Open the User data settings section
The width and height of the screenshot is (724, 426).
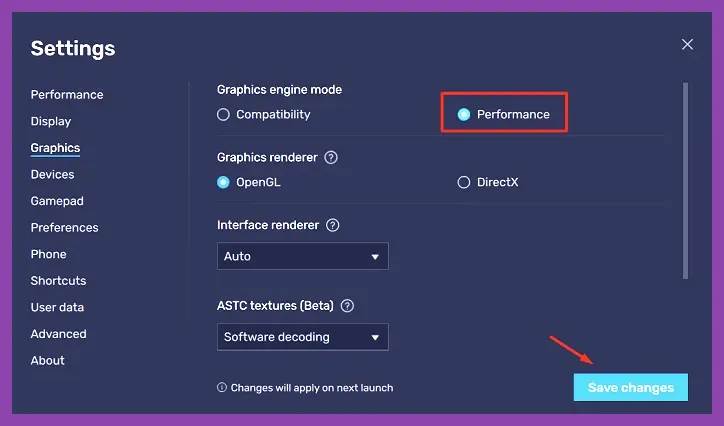pyautogui.click(x=57, y=307)
